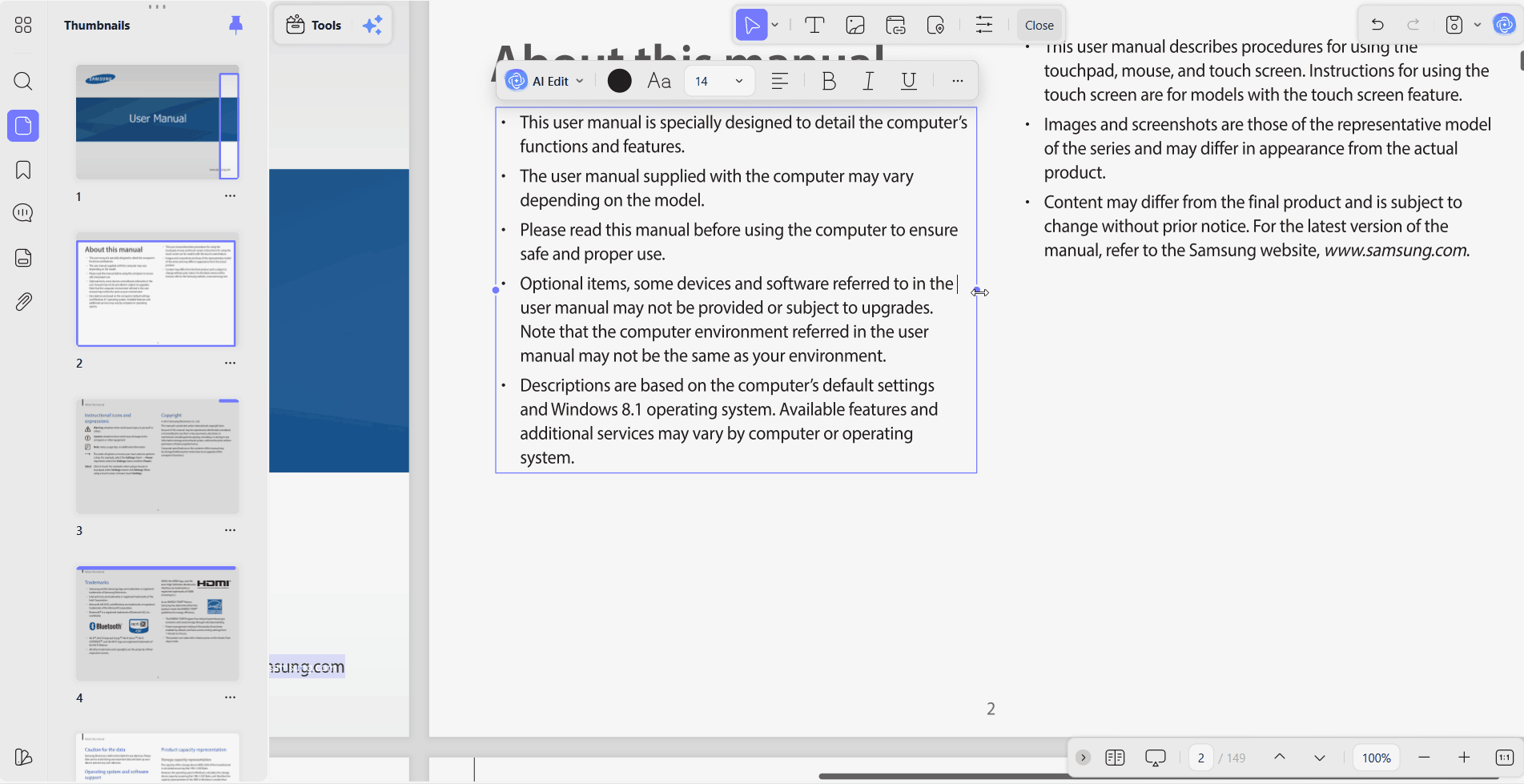Switch page layout view mode
The image size is (1524, 784).
1115,758
